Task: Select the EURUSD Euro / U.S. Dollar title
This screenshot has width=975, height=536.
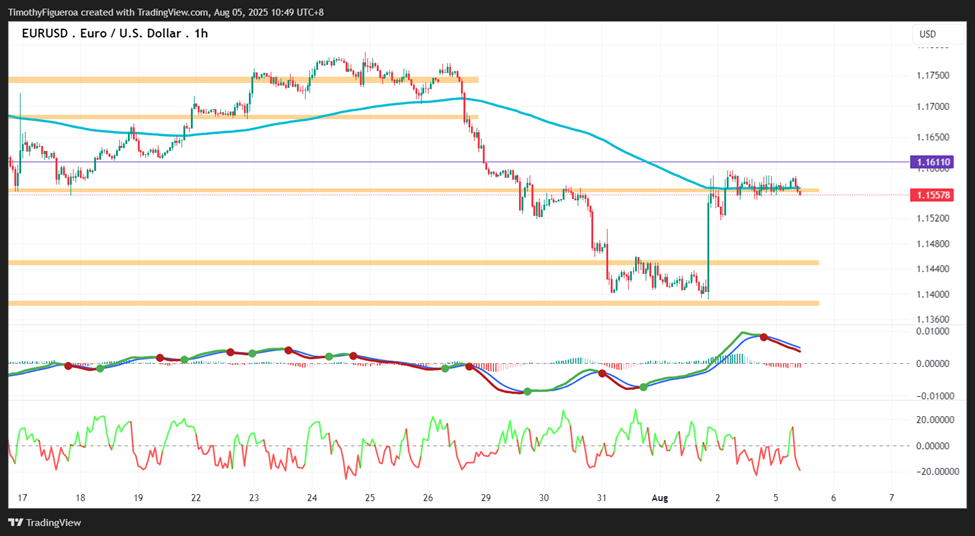Action: click(x=114, y=34)
